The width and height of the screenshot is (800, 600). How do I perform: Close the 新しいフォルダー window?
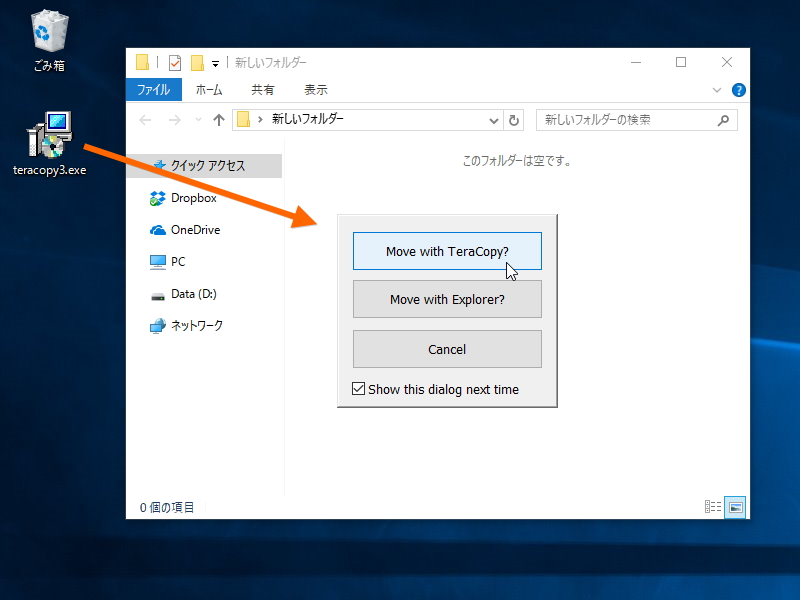point(727,62)
